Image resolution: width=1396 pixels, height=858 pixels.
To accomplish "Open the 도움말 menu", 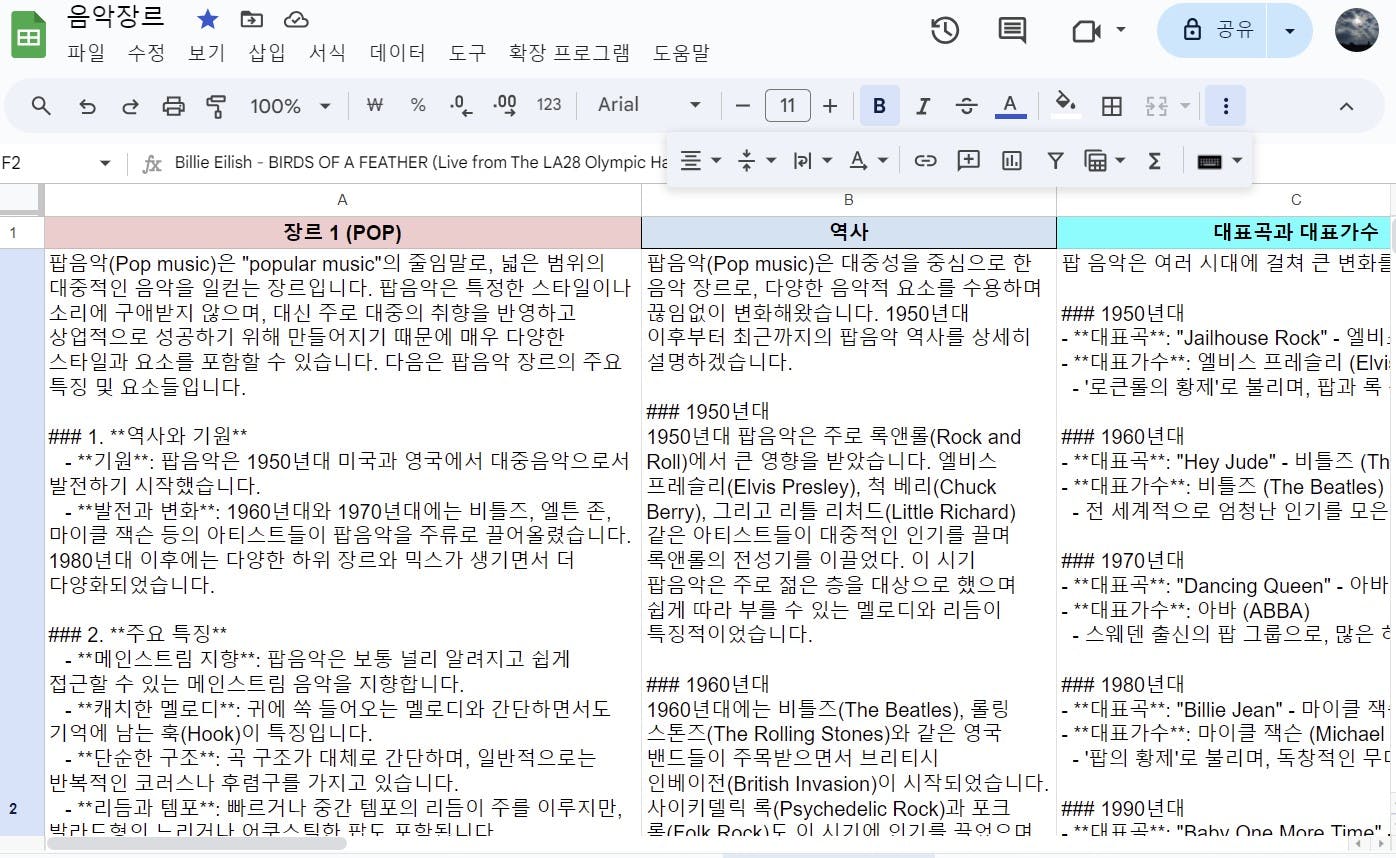I will click(x=681, y=53).
